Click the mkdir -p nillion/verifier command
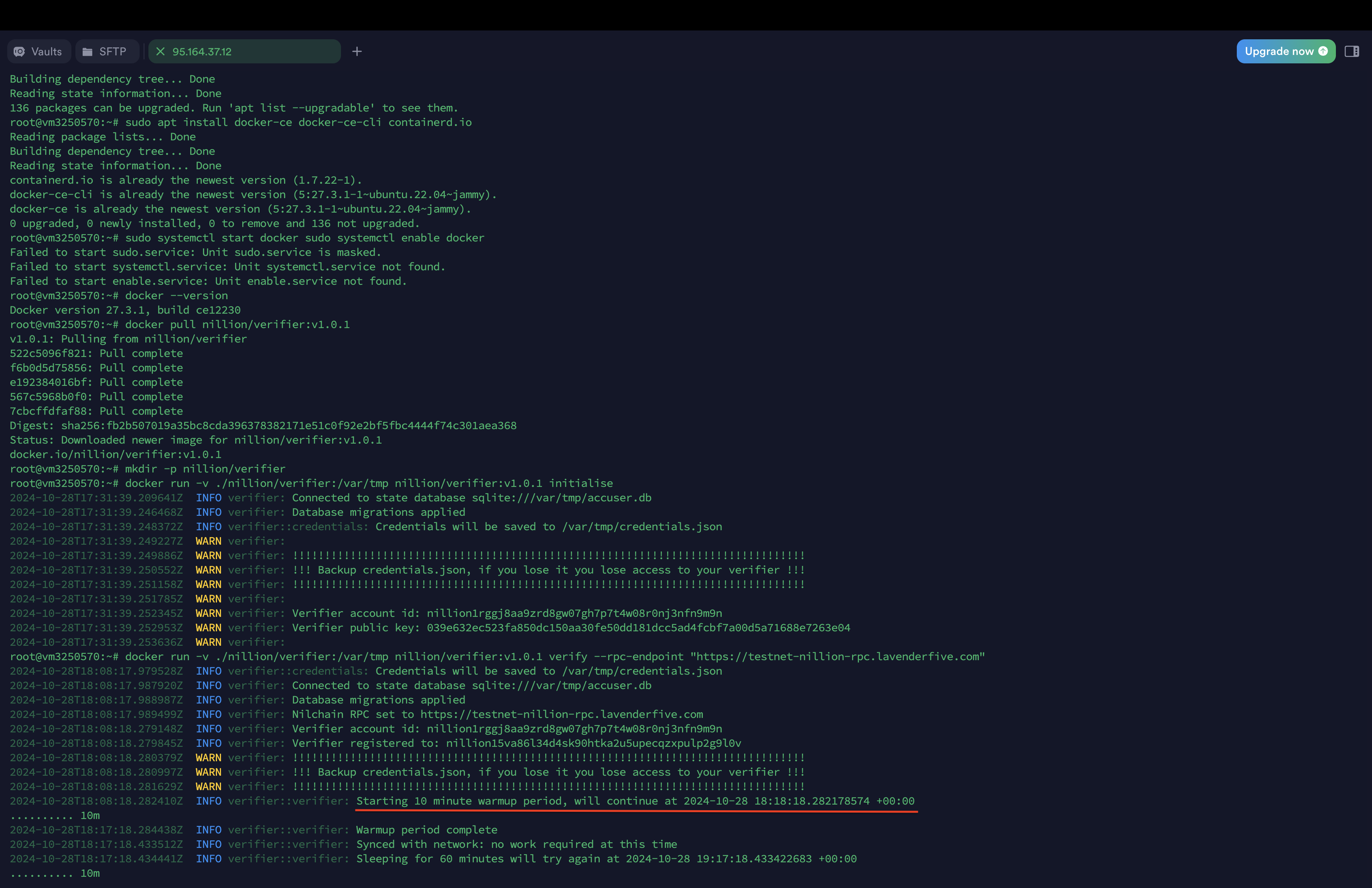This screenshot has width=1372, height=888. [148, 468]
